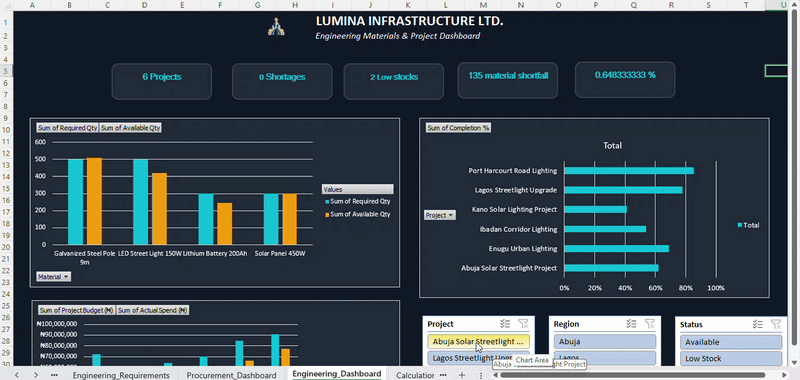Open the Calculations sheet tab
800x380 pixels.
pos(415,375)
